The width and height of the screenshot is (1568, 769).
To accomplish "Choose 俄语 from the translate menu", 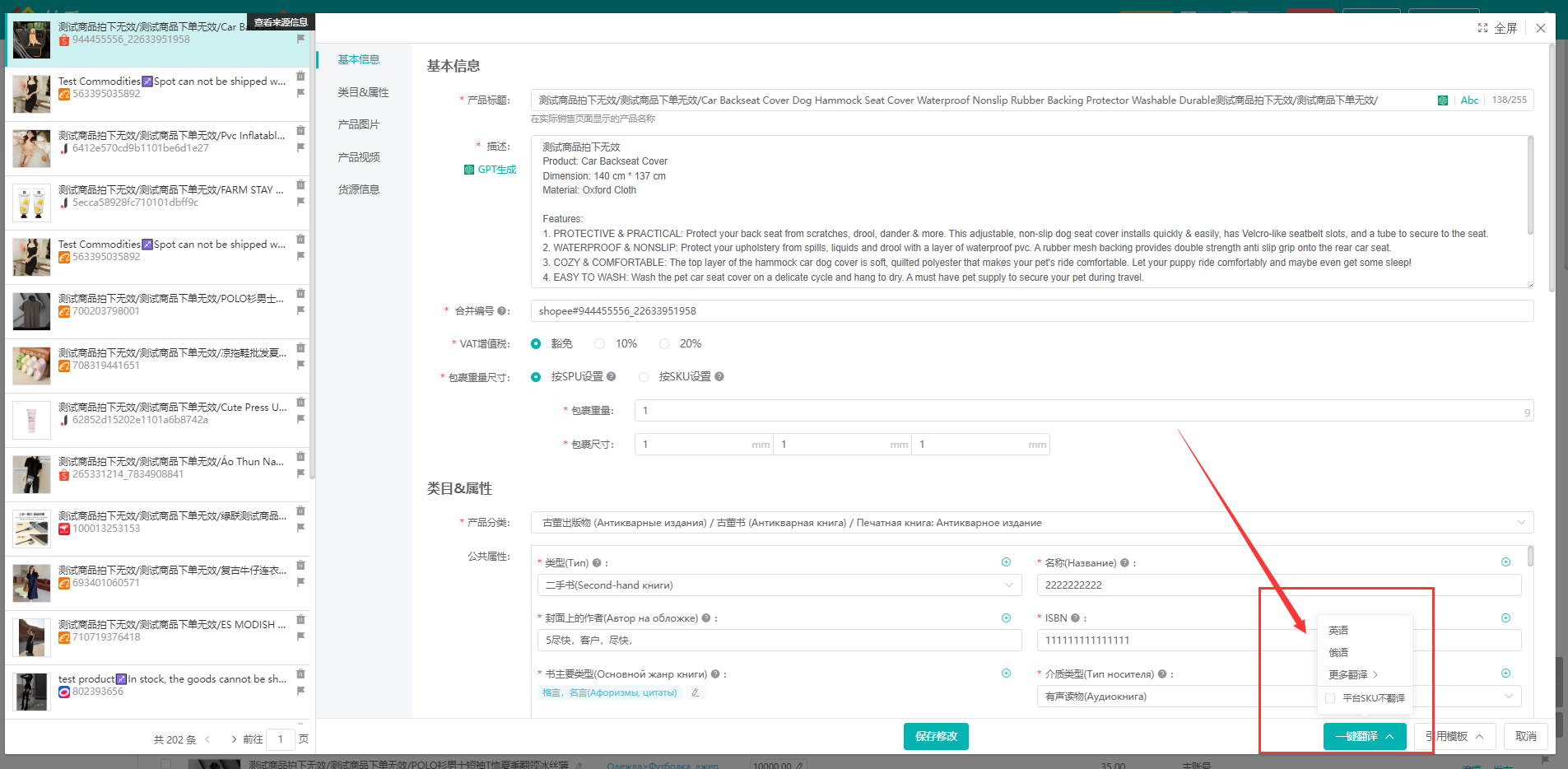I will 1338,653.
